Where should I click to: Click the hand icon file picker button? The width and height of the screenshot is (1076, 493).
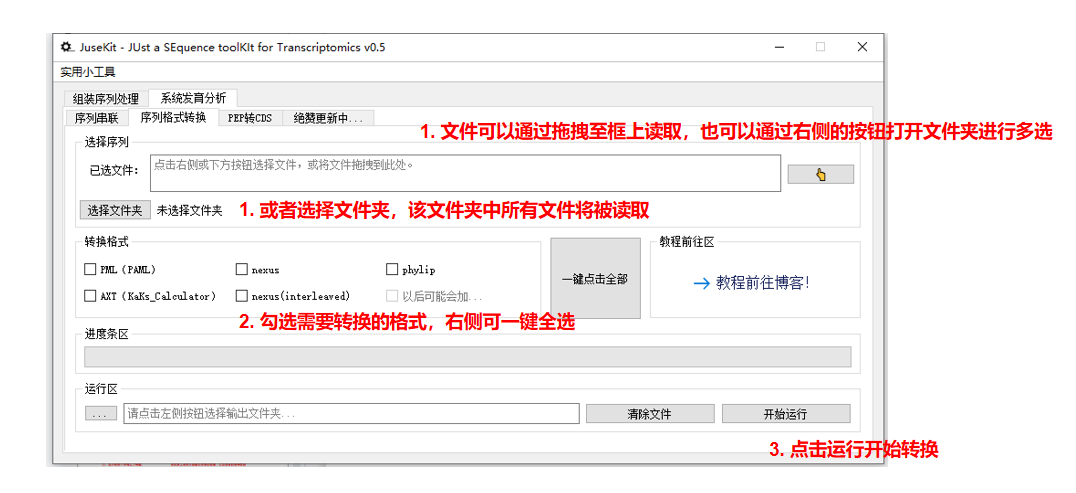(x=820, y=175)
